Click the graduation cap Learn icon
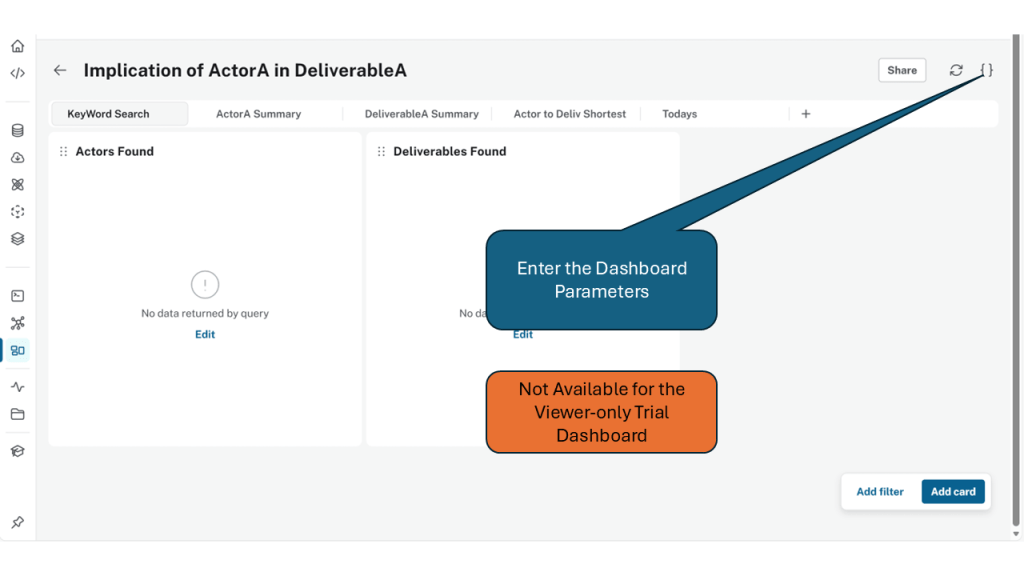 [x=17, y=451]
